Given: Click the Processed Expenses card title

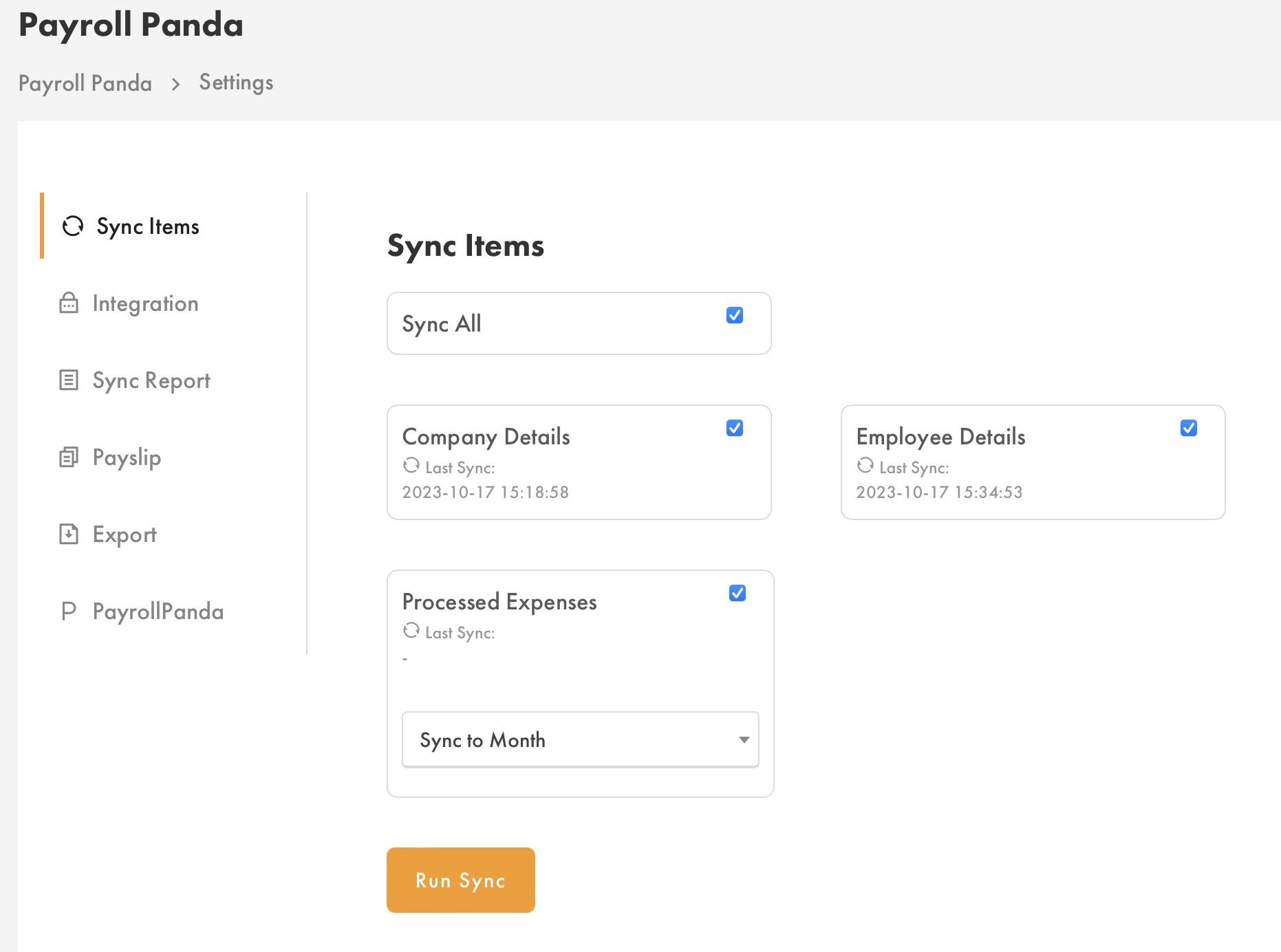Looking at the screenshot, I should [499, 602].
